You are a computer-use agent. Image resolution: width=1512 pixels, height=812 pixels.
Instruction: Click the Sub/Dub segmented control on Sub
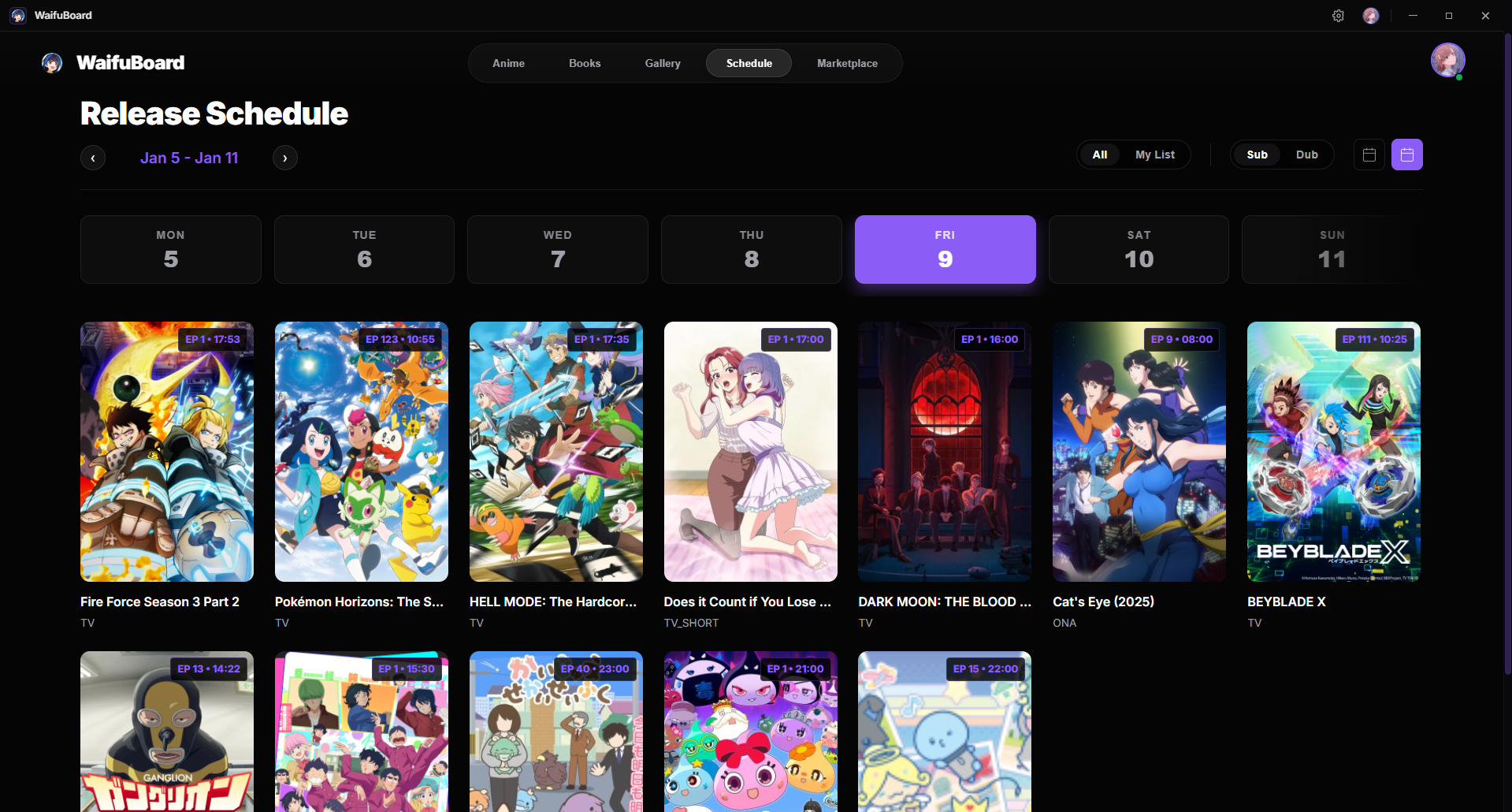tap(1257, 155)
